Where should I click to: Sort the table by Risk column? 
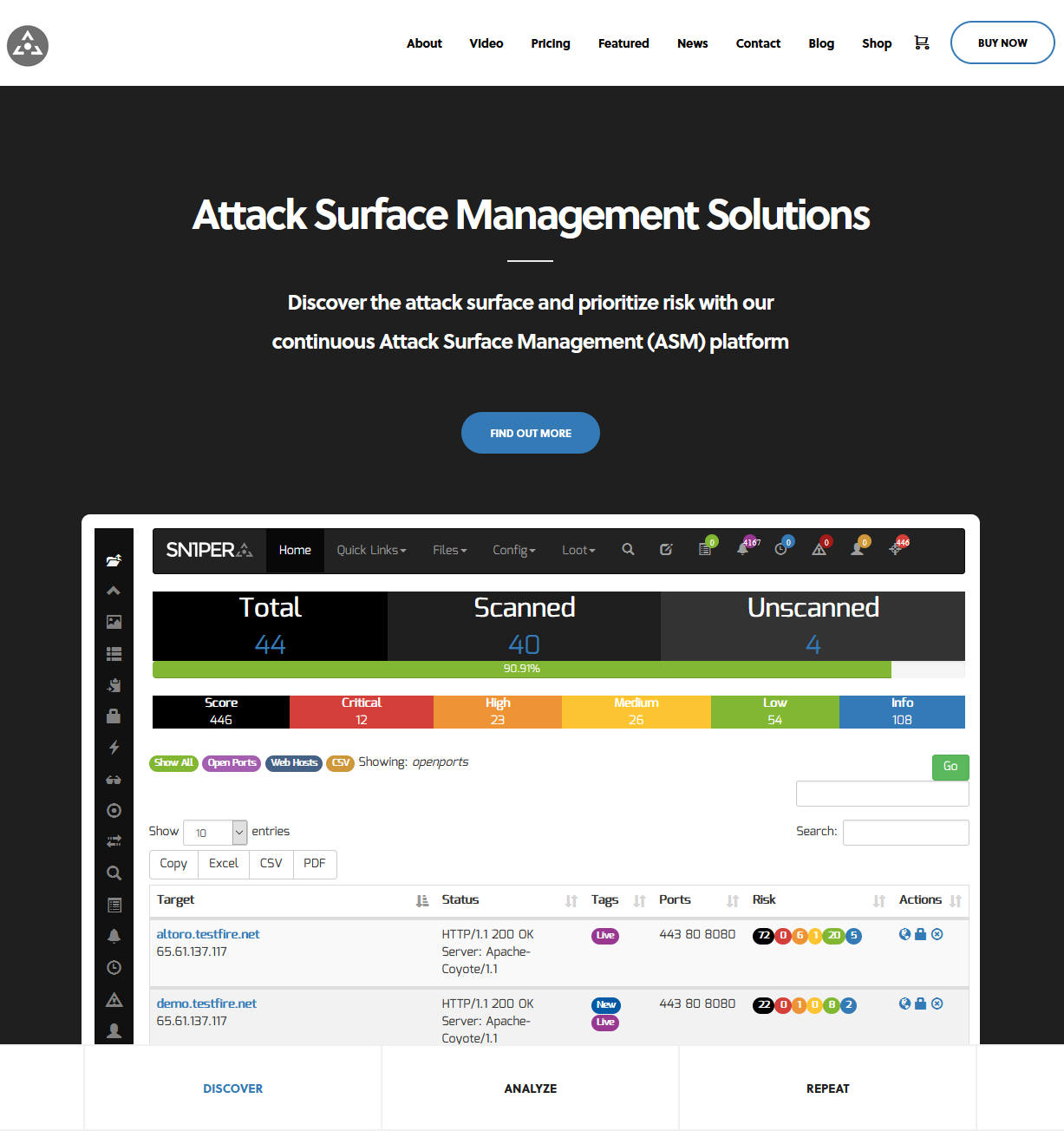click(x=819, y=900)
